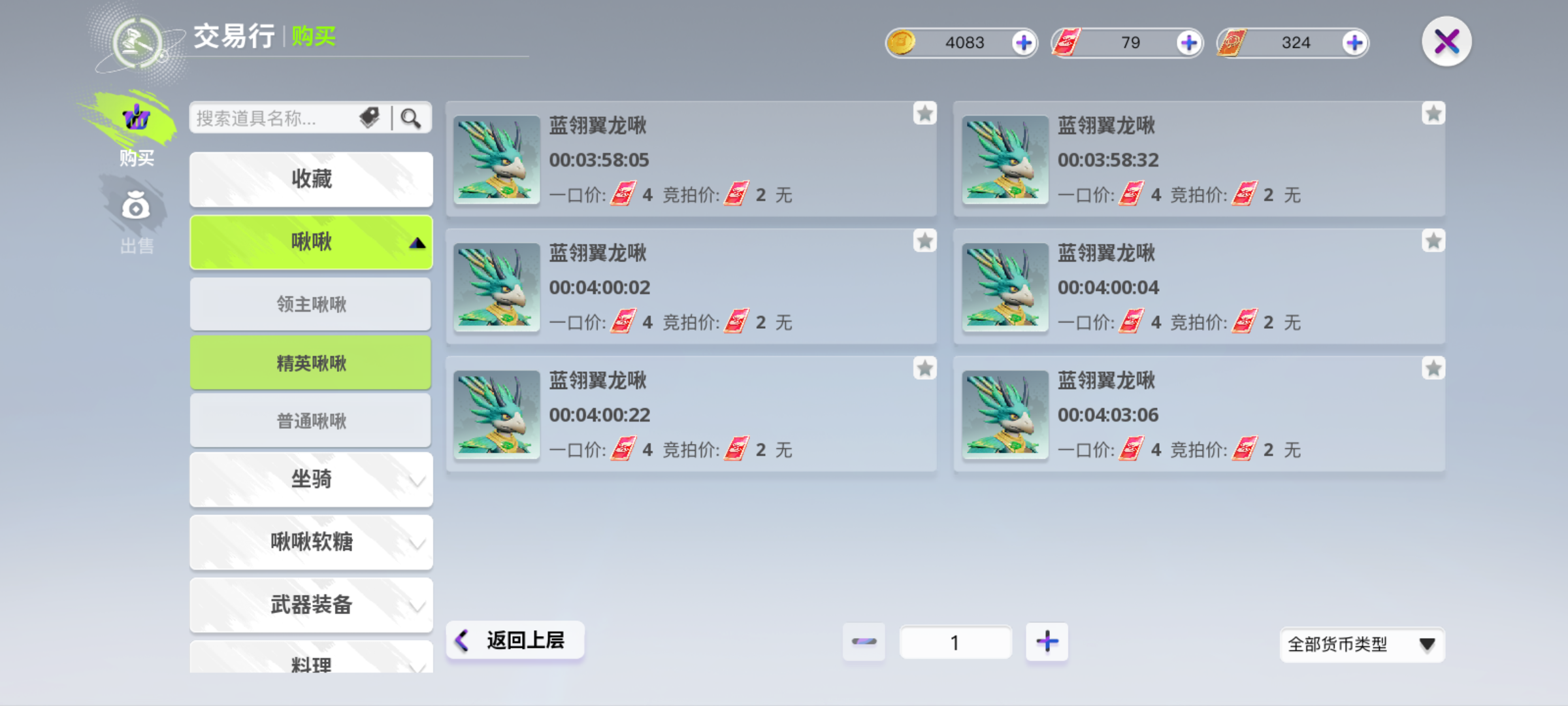
Task: Click the timer text 00:04:00:04
Action: [1108, 288]
